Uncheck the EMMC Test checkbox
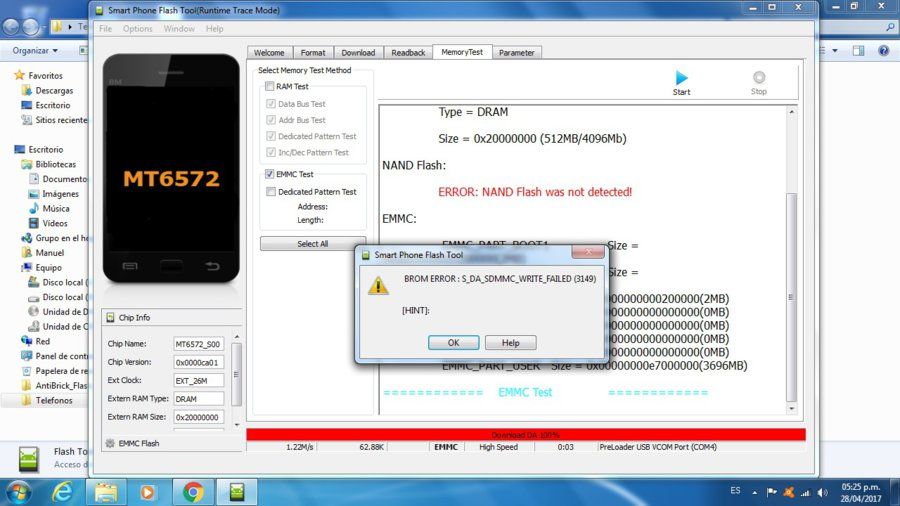This screenshot has height=506, width=900. pos(269,174)
